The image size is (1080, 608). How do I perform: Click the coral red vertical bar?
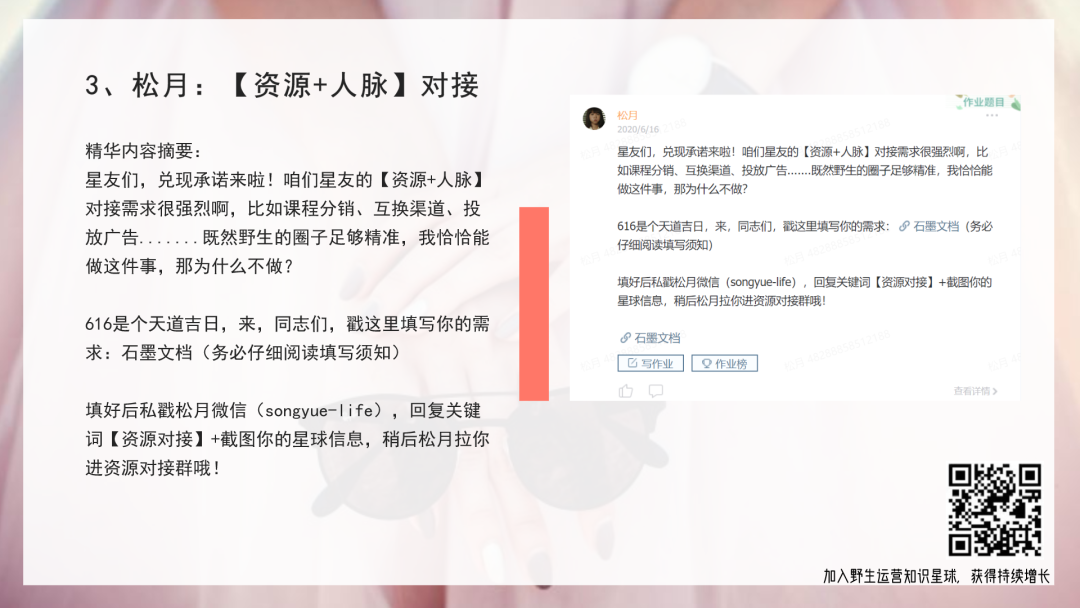point(534,304)
